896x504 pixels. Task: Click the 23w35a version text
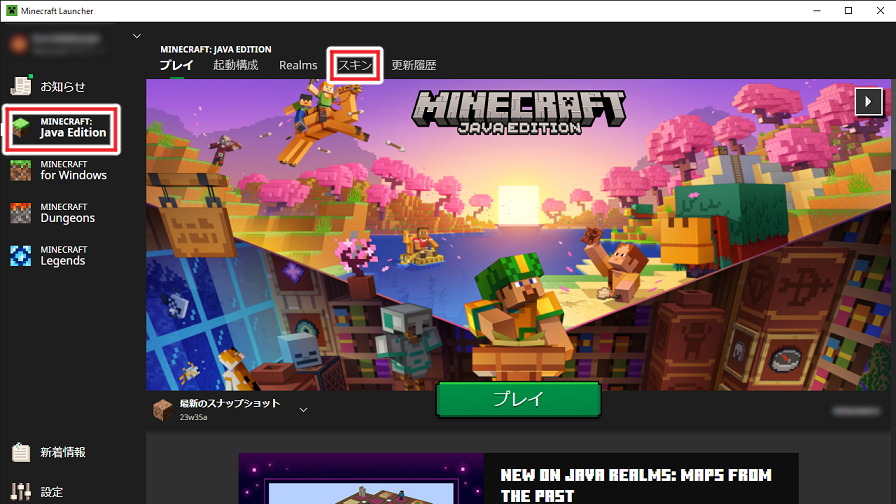point(193,417)
